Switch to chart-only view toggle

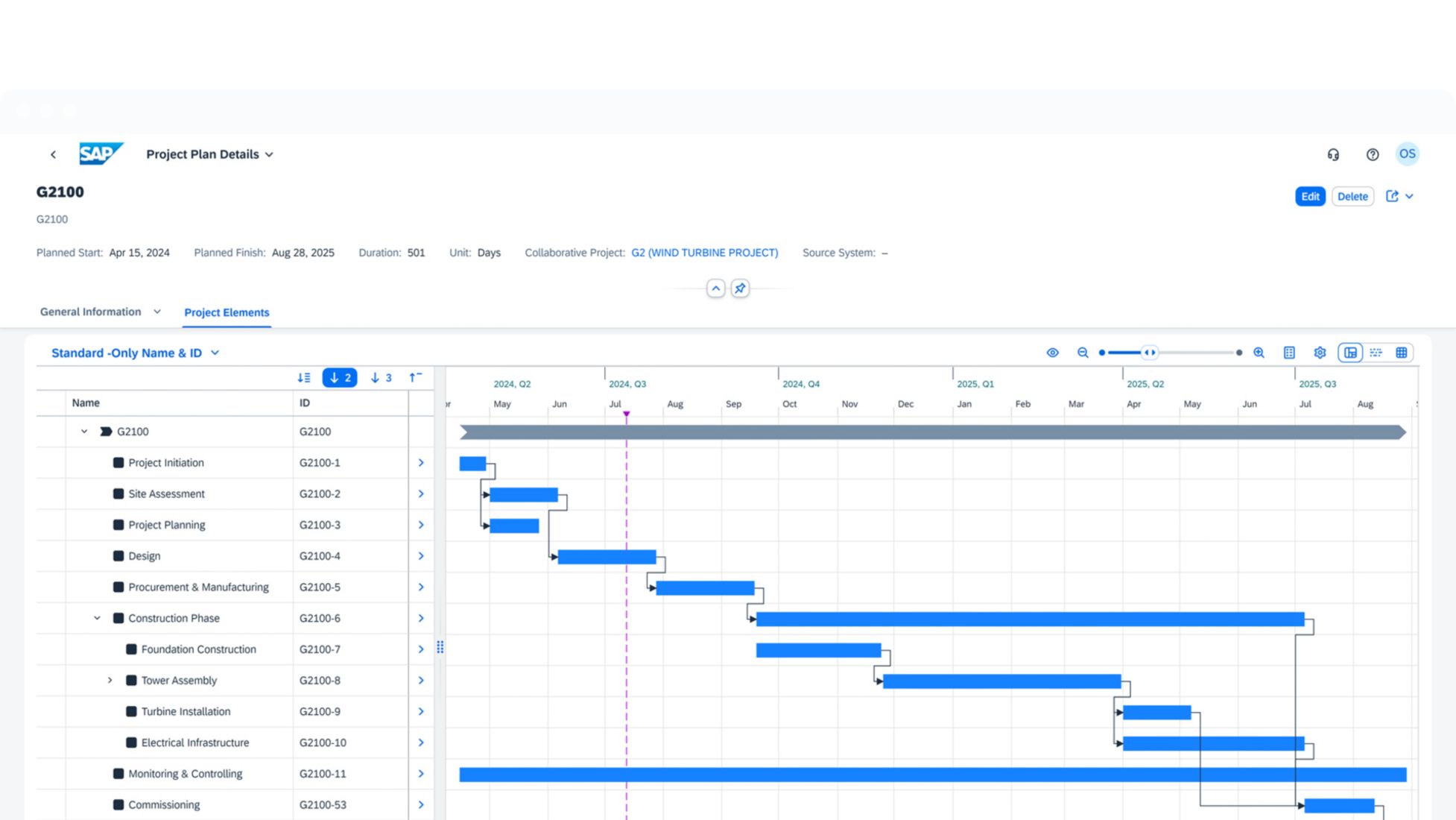point(1376,353)
